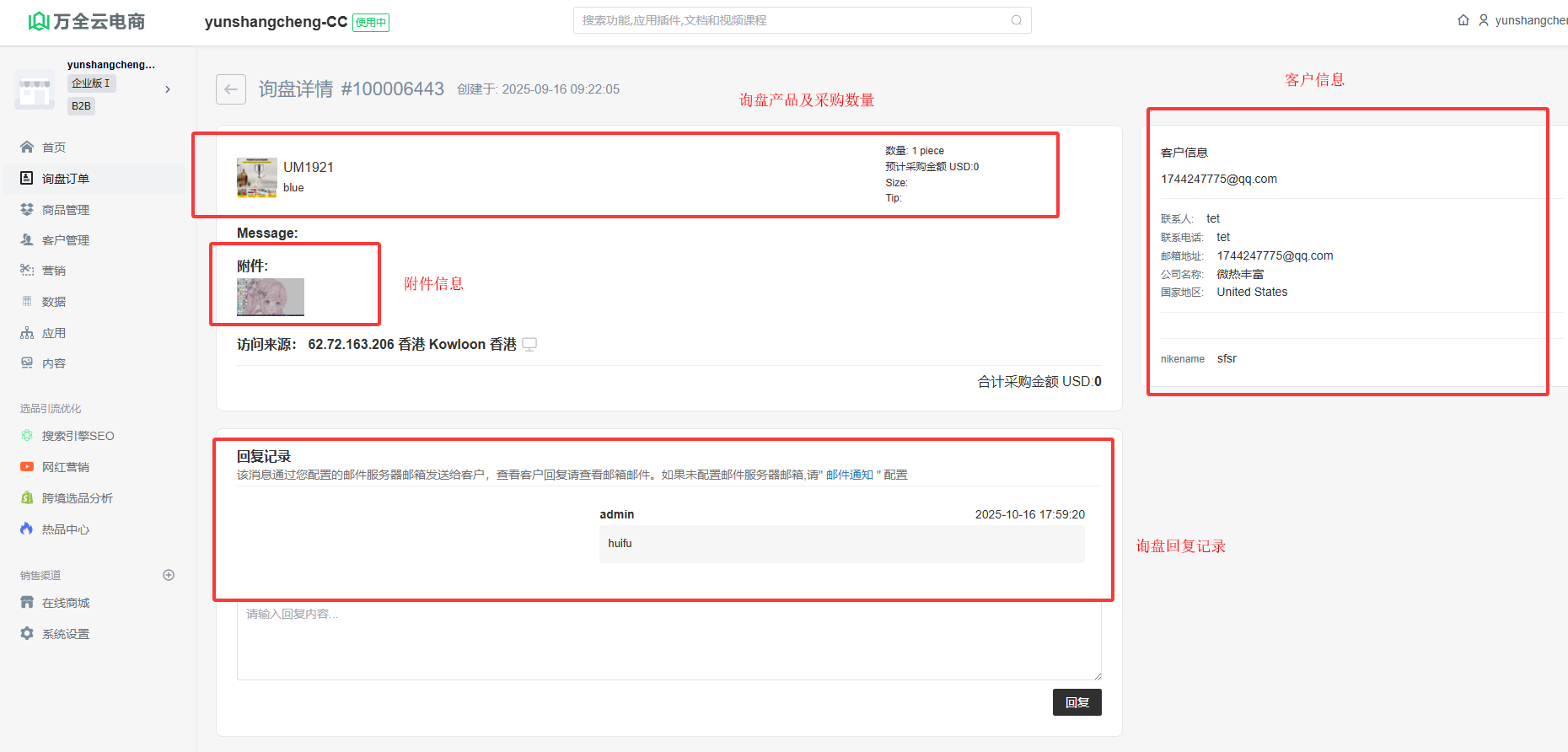This screenshot has height=752, width=1568.
Task: Click the 万全云电商 logo
Action: point(87,21)
